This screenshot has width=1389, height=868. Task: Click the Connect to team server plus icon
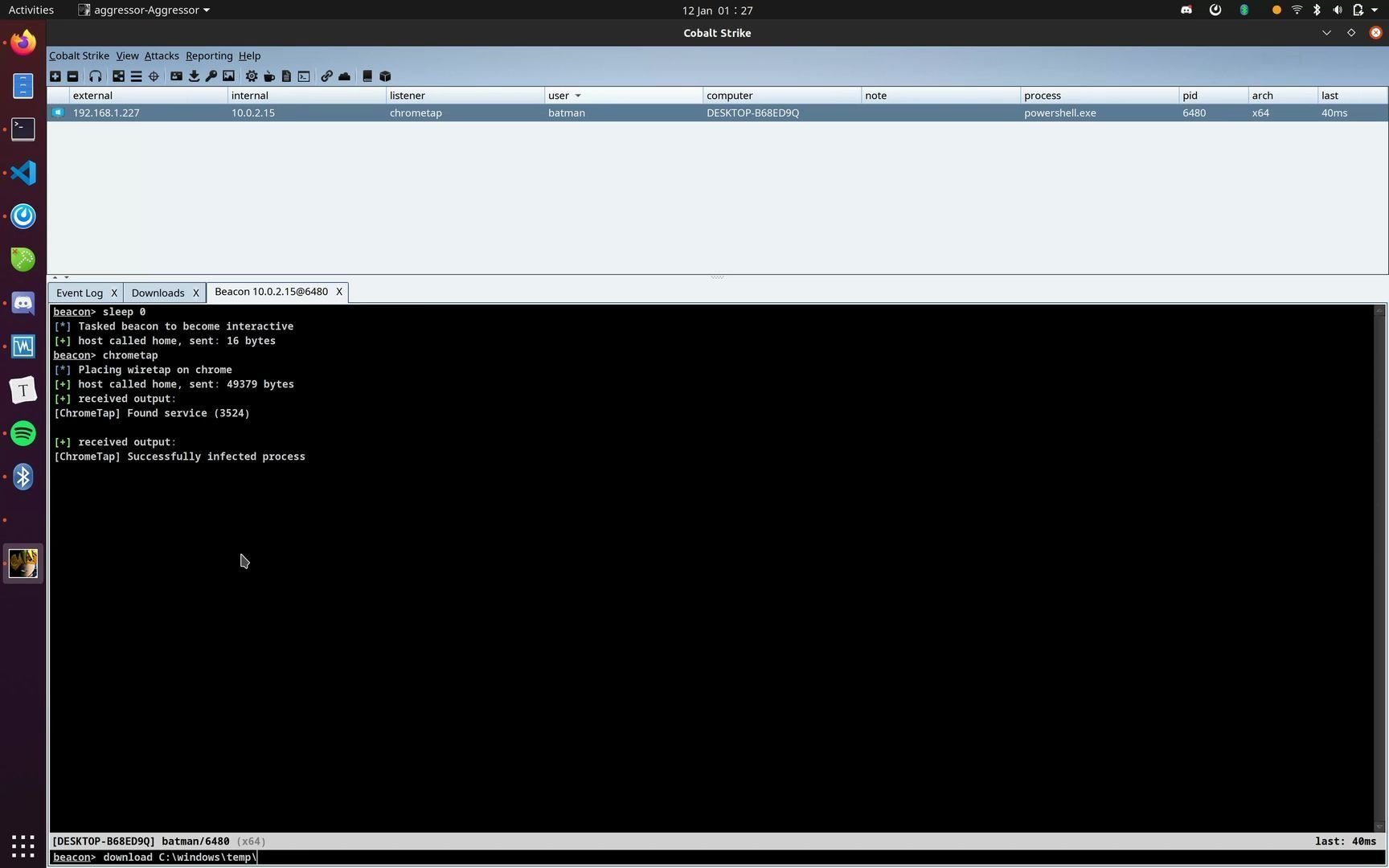pos(55,76)
